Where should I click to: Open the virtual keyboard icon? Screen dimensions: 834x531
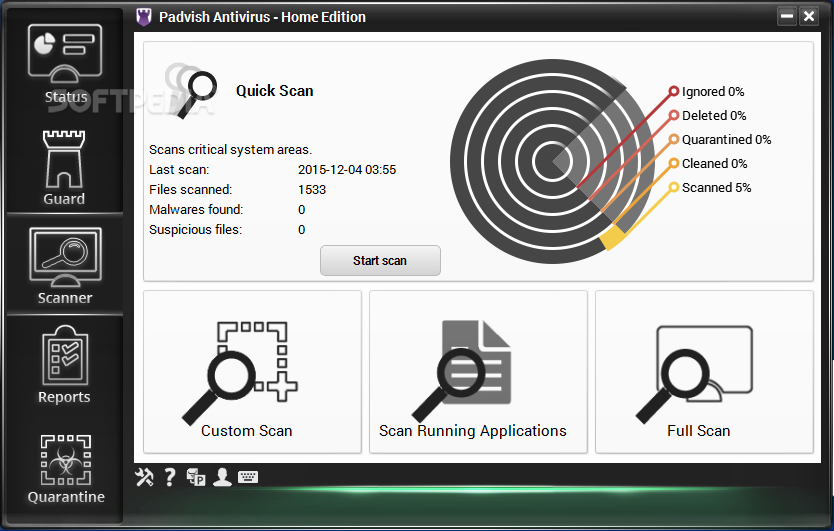coord(248,477)
